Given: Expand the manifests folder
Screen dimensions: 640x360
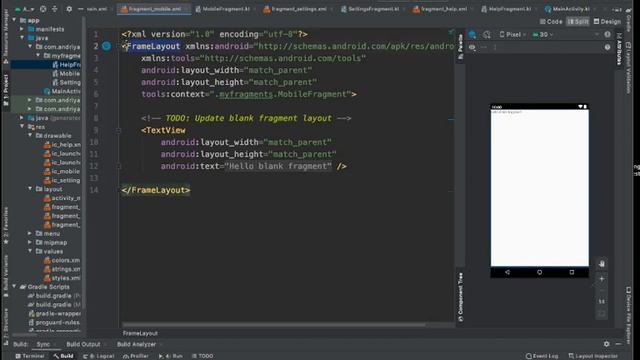Looking at the screenshot, I should pos(22,29).
